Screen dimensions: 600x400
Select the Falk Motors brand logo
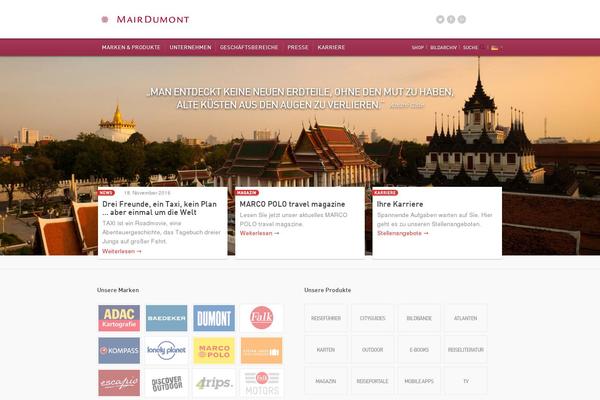261,383
